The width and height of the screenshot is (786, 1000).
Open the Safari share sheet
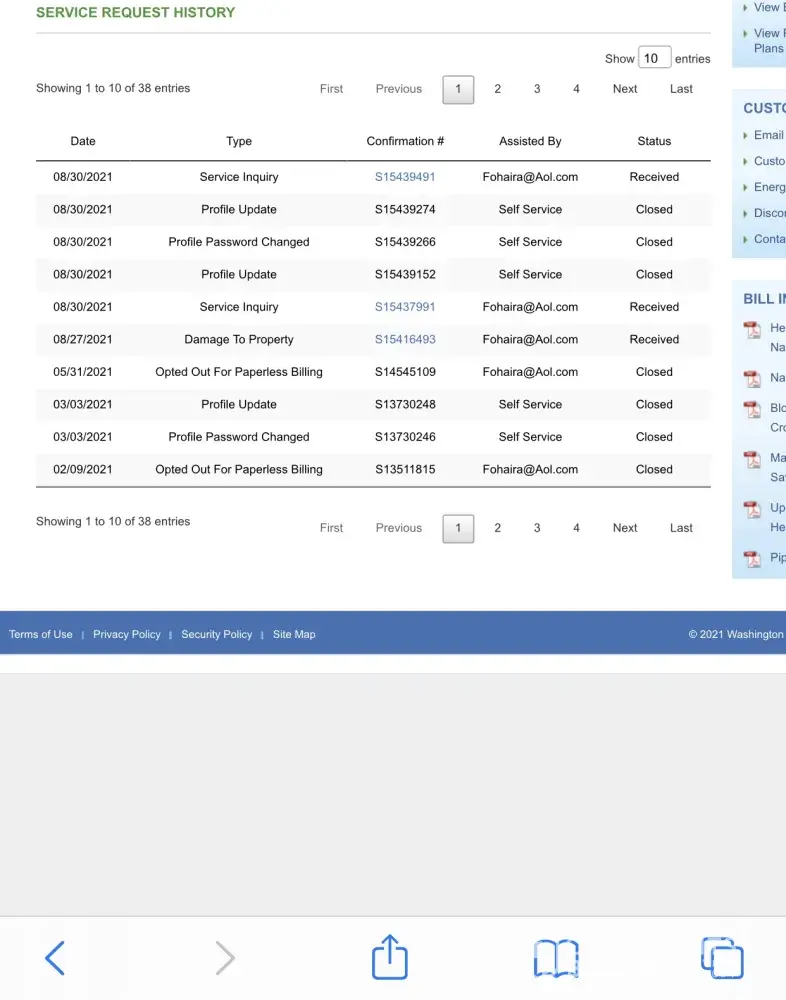(x=390, y=957)
